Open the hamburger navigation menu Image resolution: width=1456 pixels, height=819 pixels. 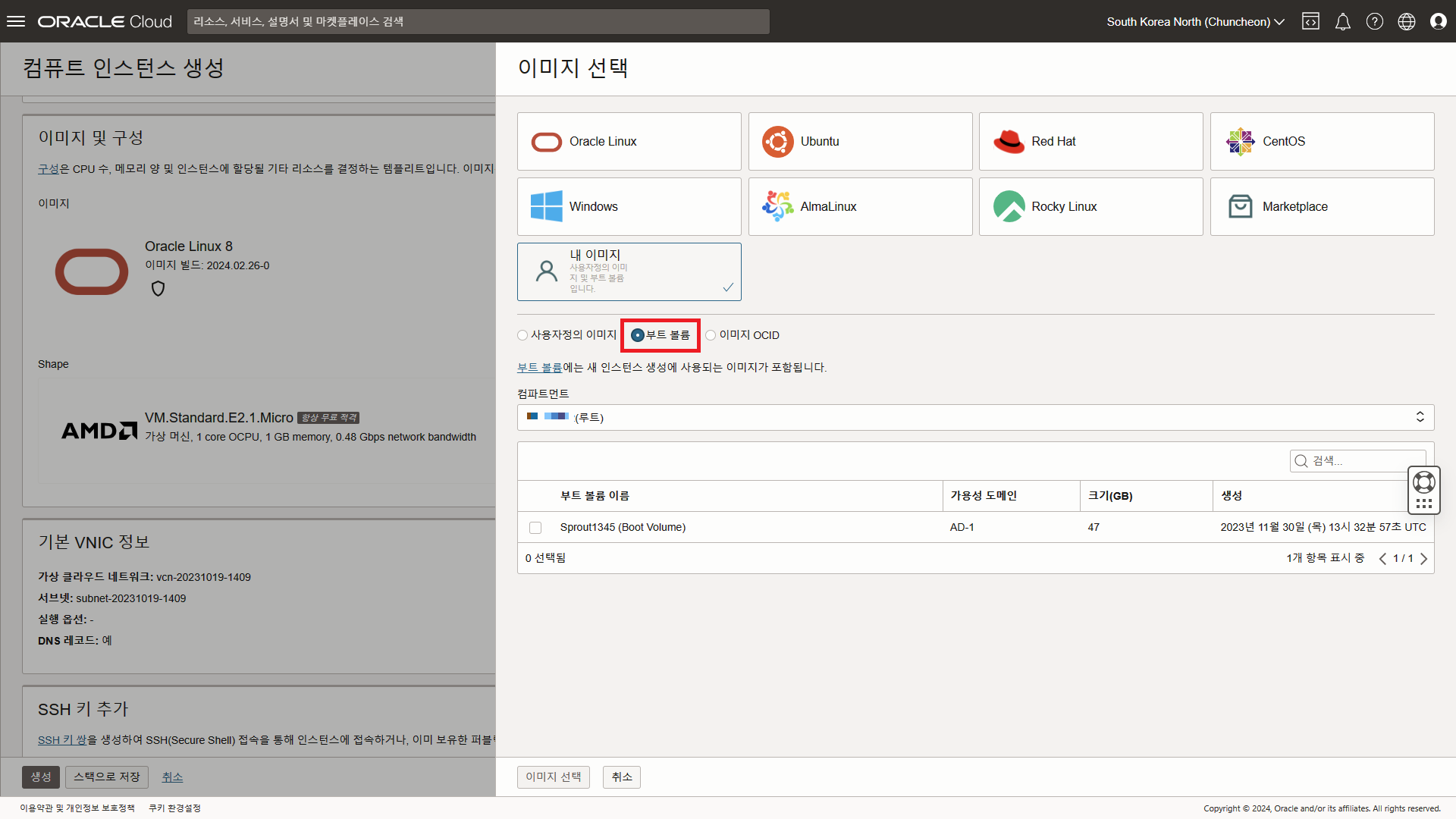click(16, 21)
